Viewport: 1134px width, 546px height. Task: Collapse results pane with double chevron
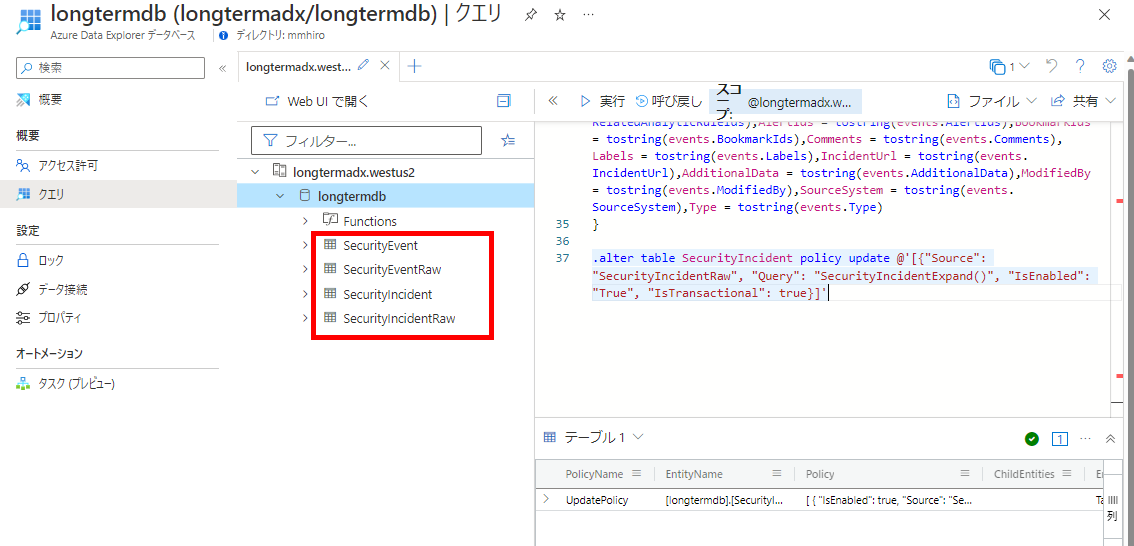pyautogui.click(x=1110, y=438)
